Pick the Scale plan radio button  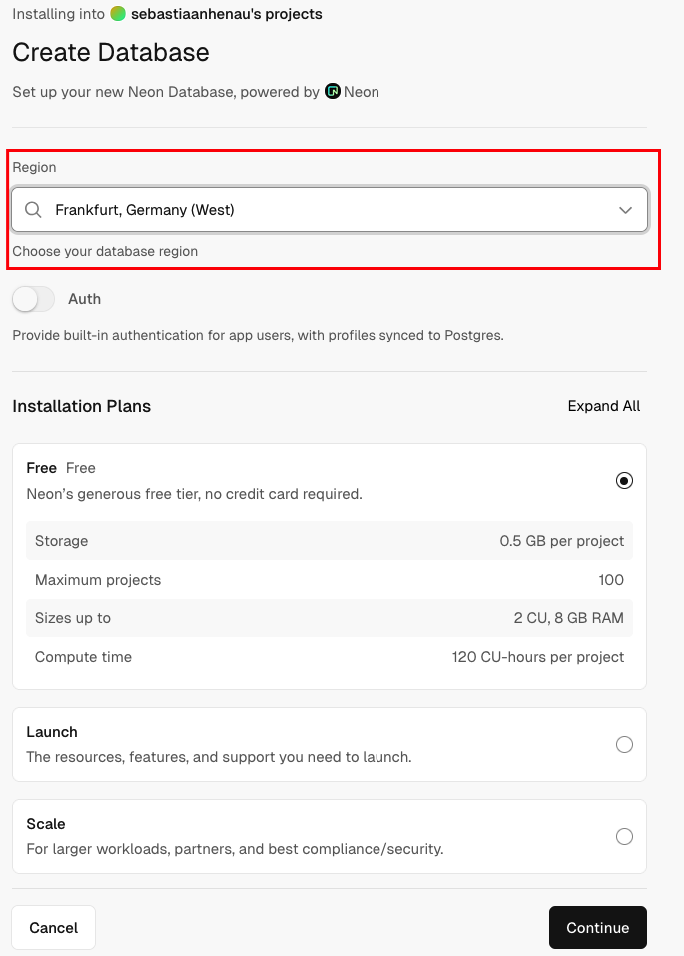click(624, 836)
